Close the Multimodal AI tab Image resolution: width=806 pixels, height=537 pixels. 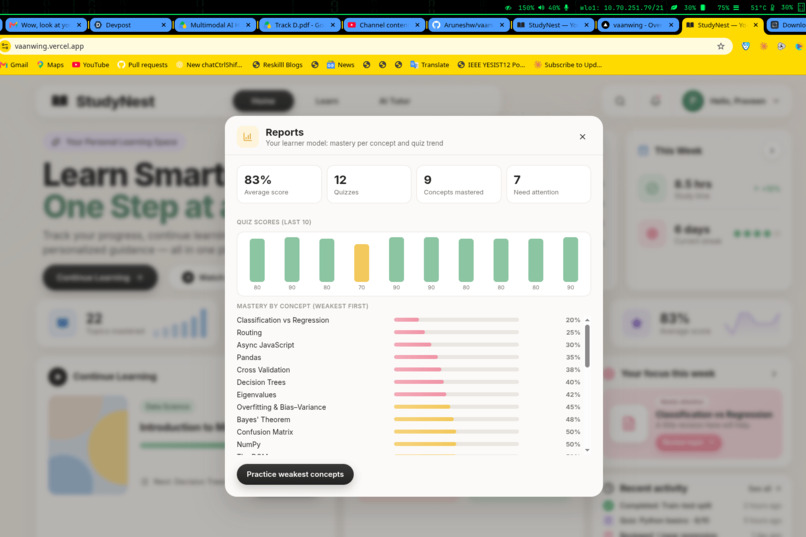[x=248, y=25]
